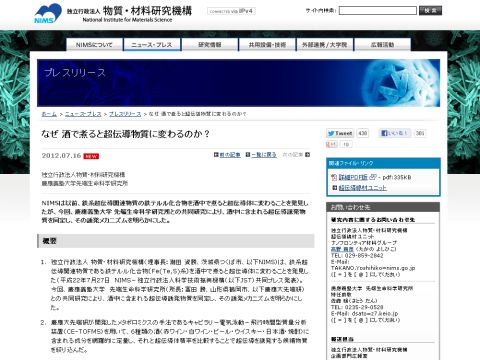The height and width of the screenshot is (360, 480).
Task: Click the Facebook いいね button
Action: (395, 133)
